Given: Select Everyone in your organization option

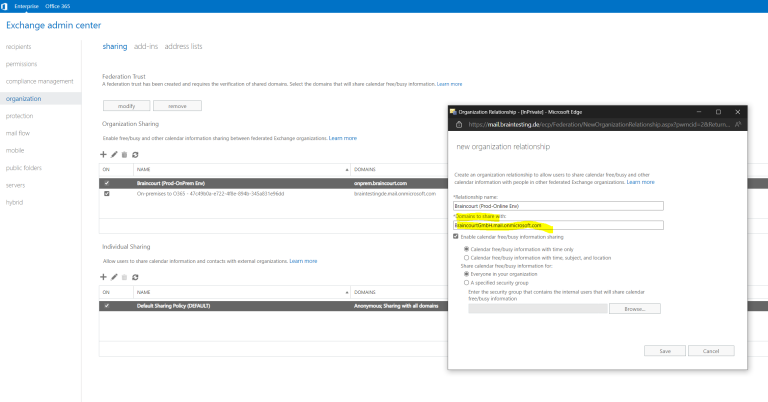Looking at the screenshot, I should pyautogui.click(x=466, y=274).
